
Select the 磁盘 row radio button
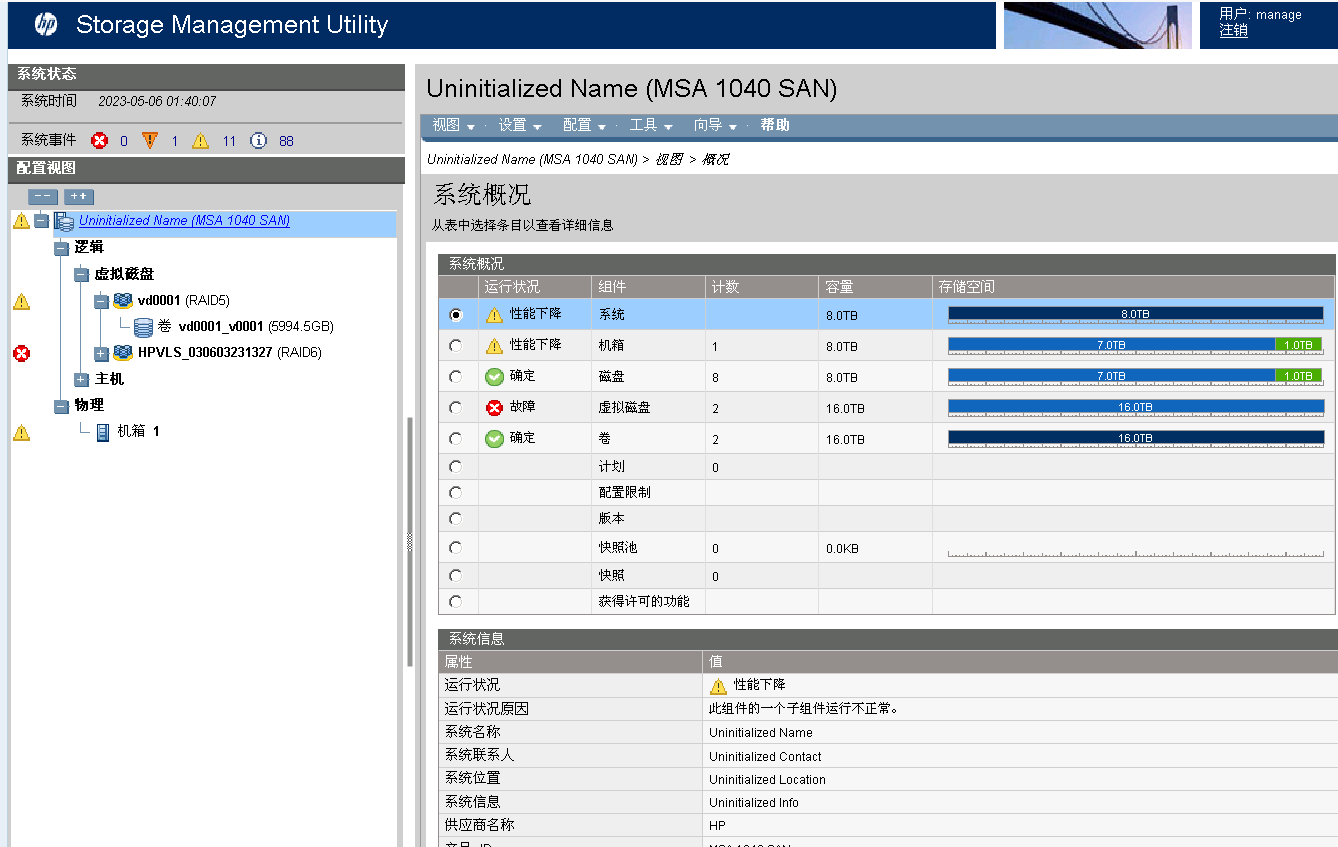pos(456,377)
